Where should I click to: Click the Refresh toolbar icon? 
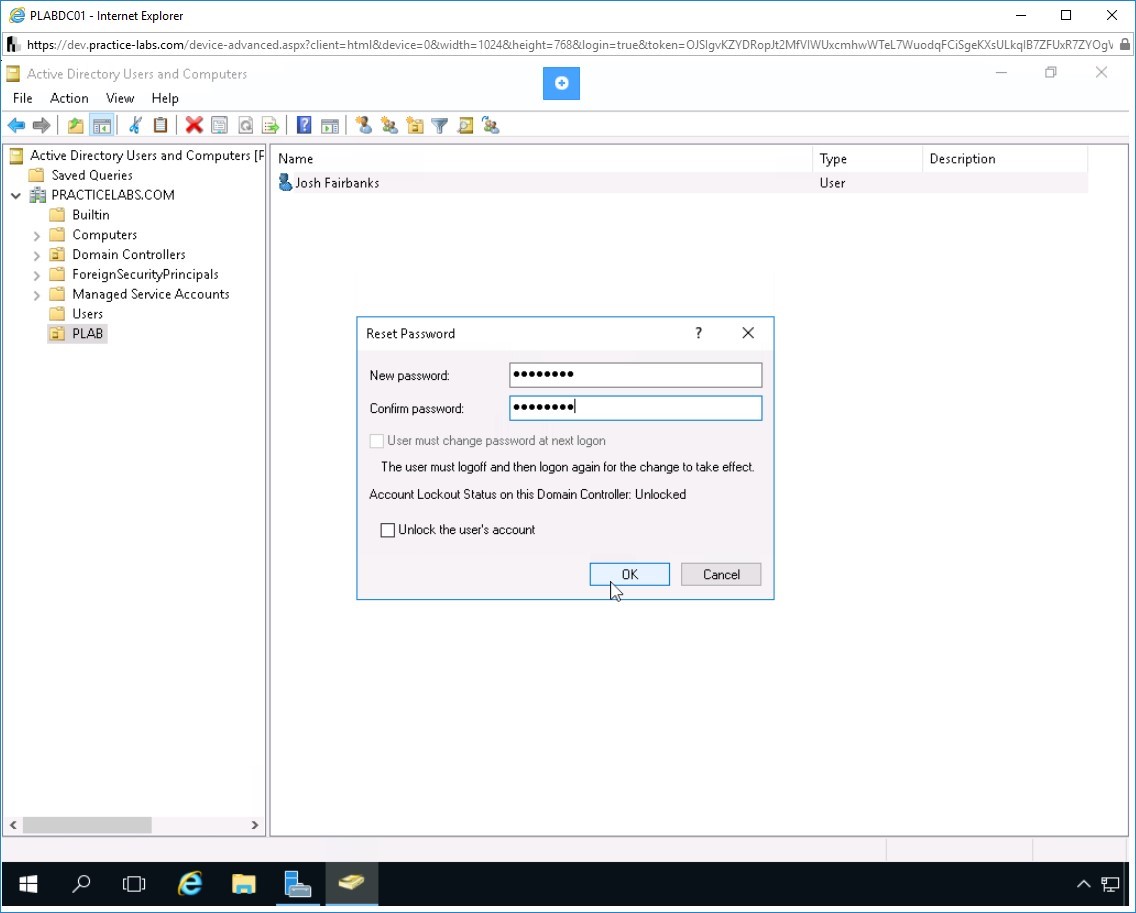coord(246,125)
